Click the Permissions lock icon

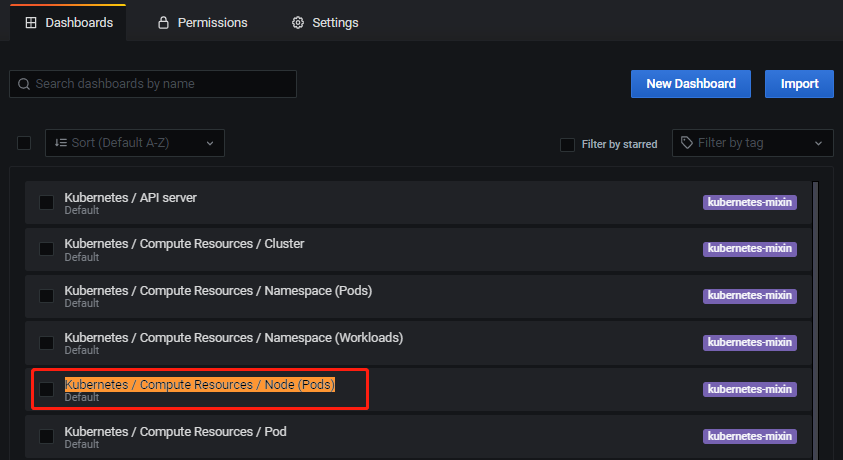(x=164, y=22)
